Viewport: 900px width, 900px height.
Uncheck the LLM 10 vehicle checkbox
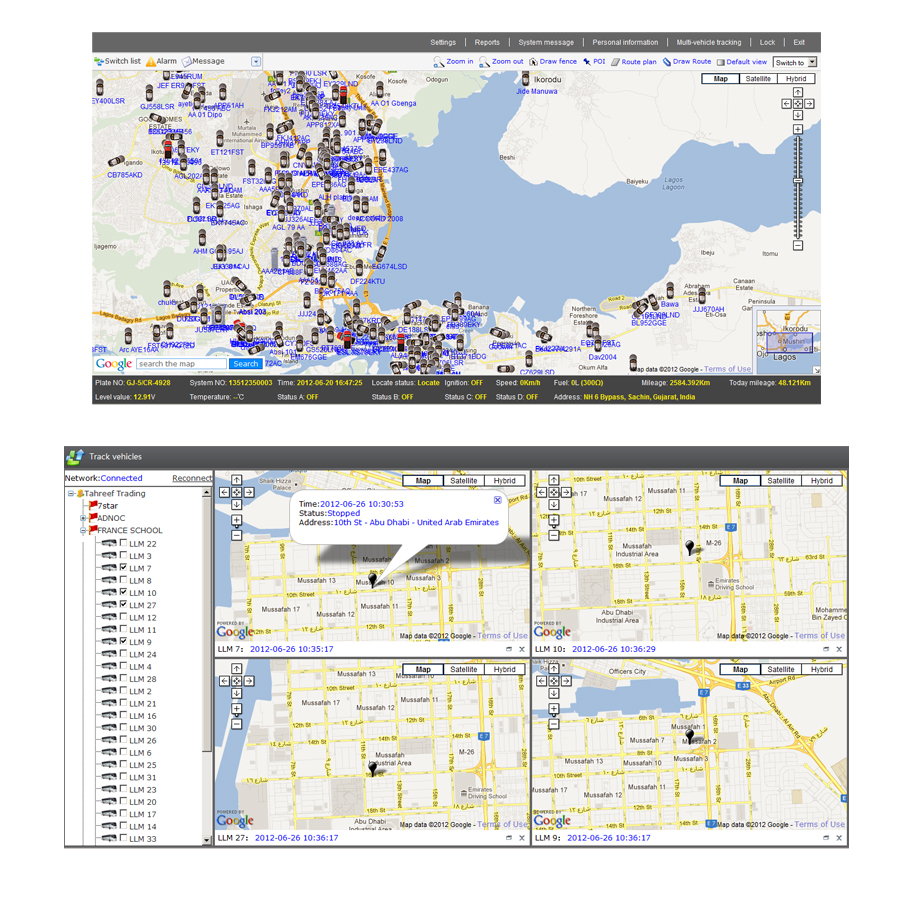pyautogui.click(x=123, y=592)
